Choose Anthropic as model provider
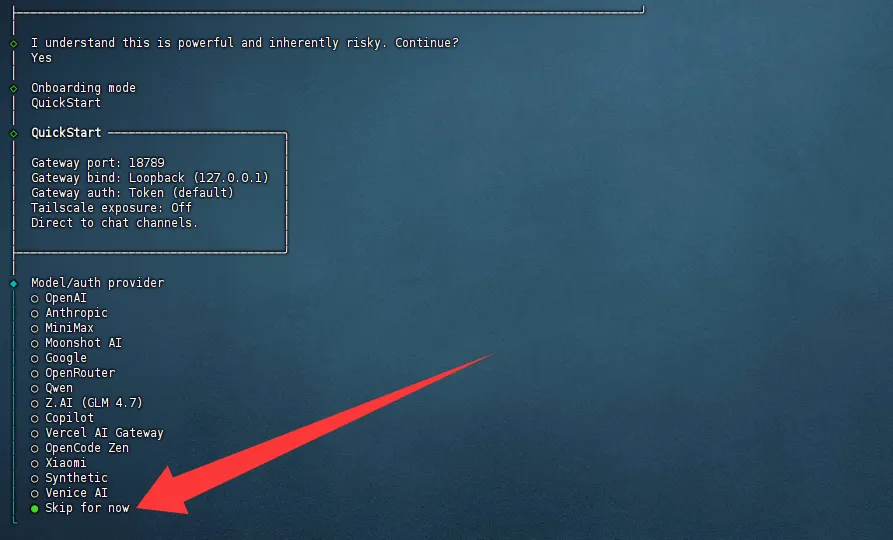 click(x=69, y=313)
